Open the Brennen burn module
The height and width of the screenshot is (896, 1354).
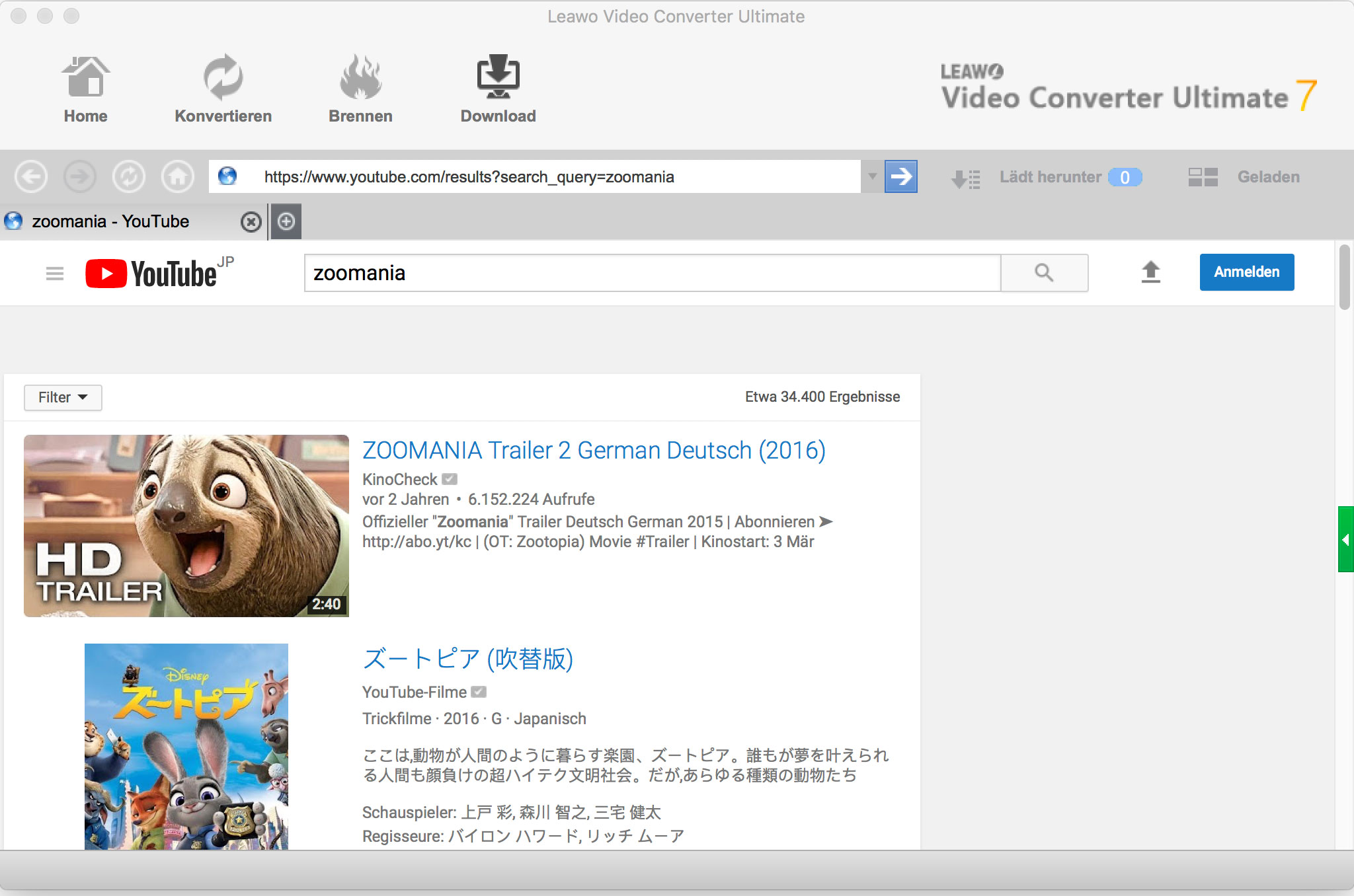(x=360, y=89)
